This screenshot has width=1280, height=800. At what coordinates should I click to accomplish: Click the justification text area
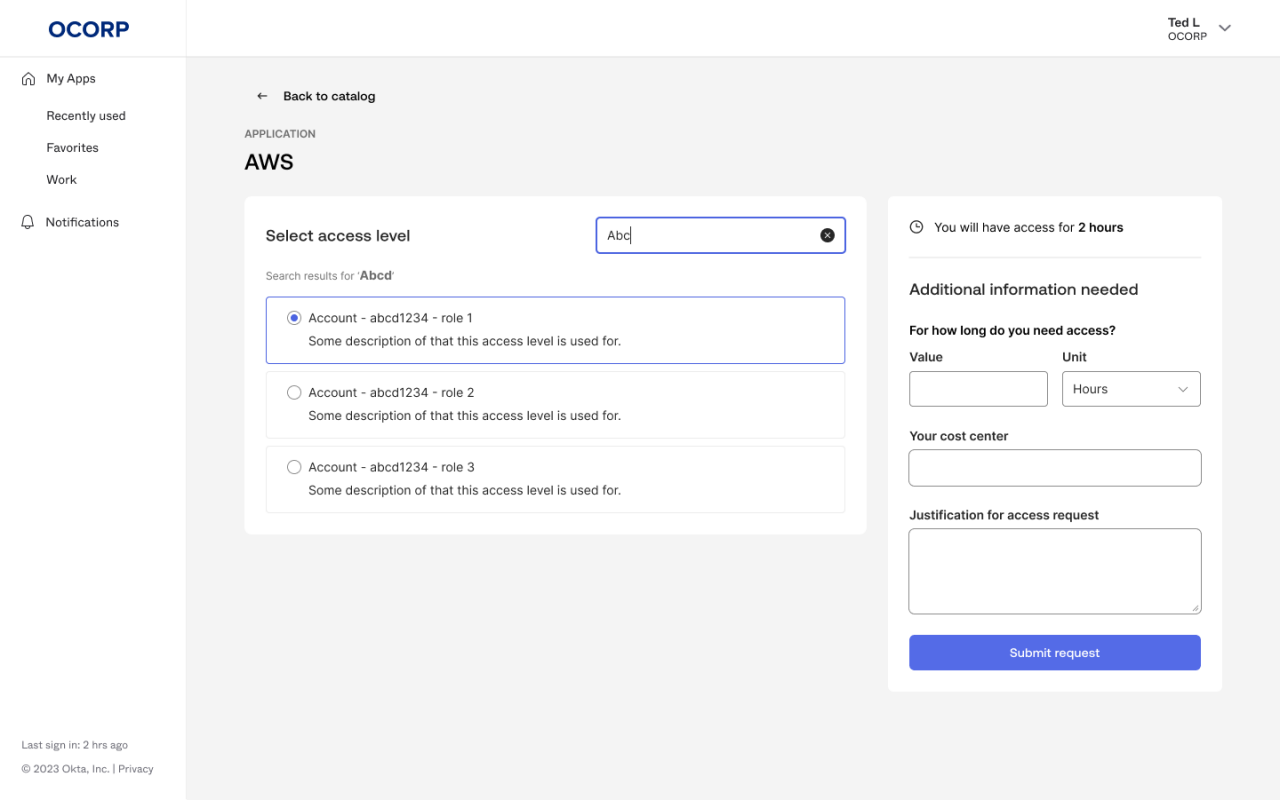coord(1054,570)
